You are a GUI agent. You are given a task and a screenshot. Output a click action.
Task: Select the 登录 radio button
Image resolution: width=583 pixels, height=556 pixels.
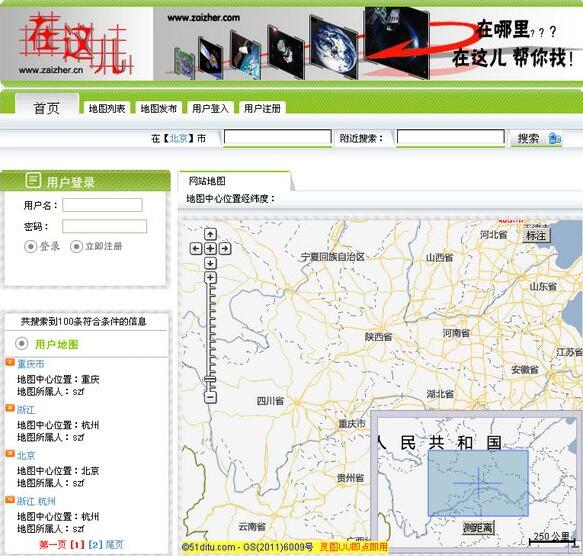pos(30,246)
